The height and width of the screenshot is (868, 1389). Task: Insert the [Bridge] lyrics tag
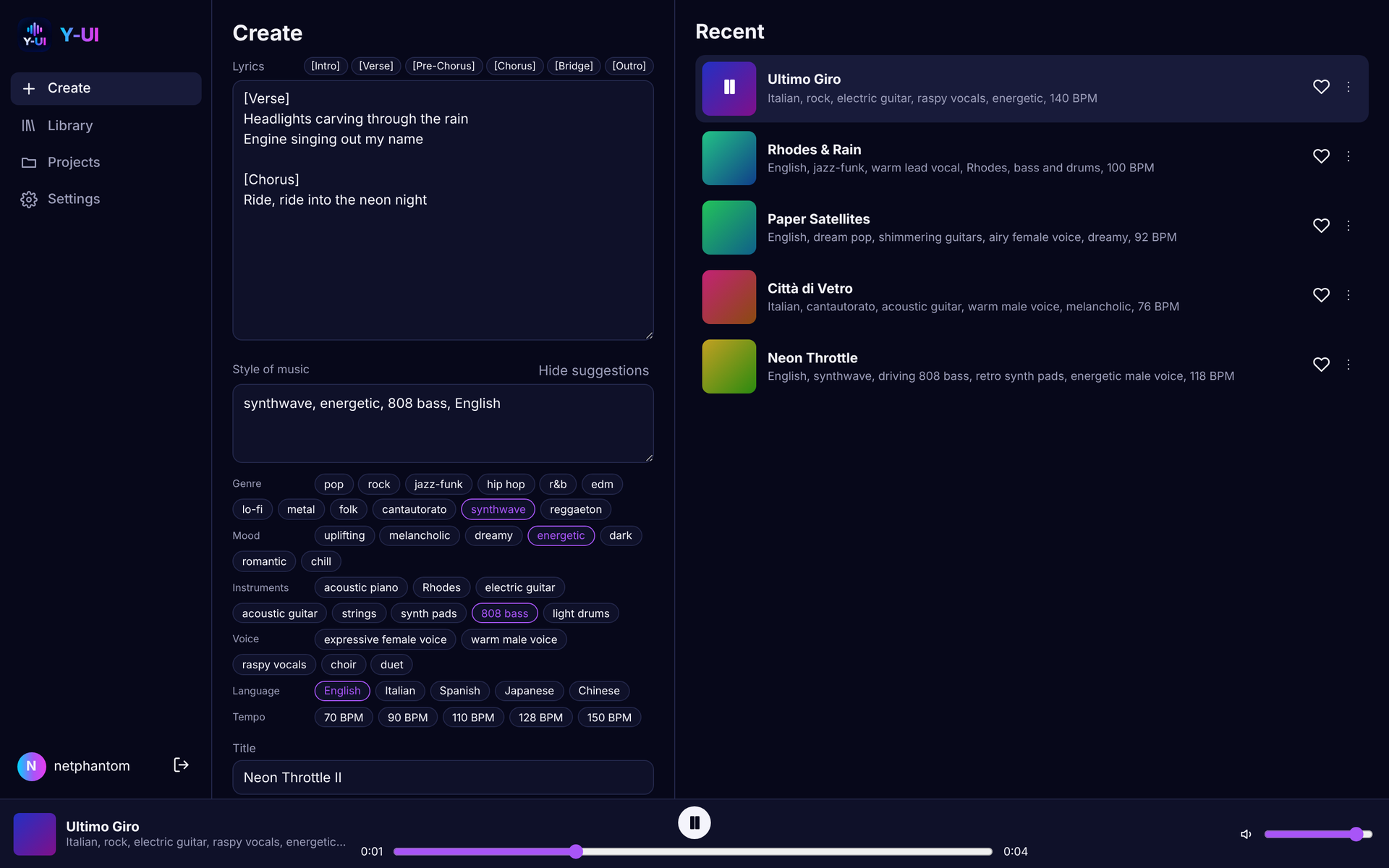point(574,66)
